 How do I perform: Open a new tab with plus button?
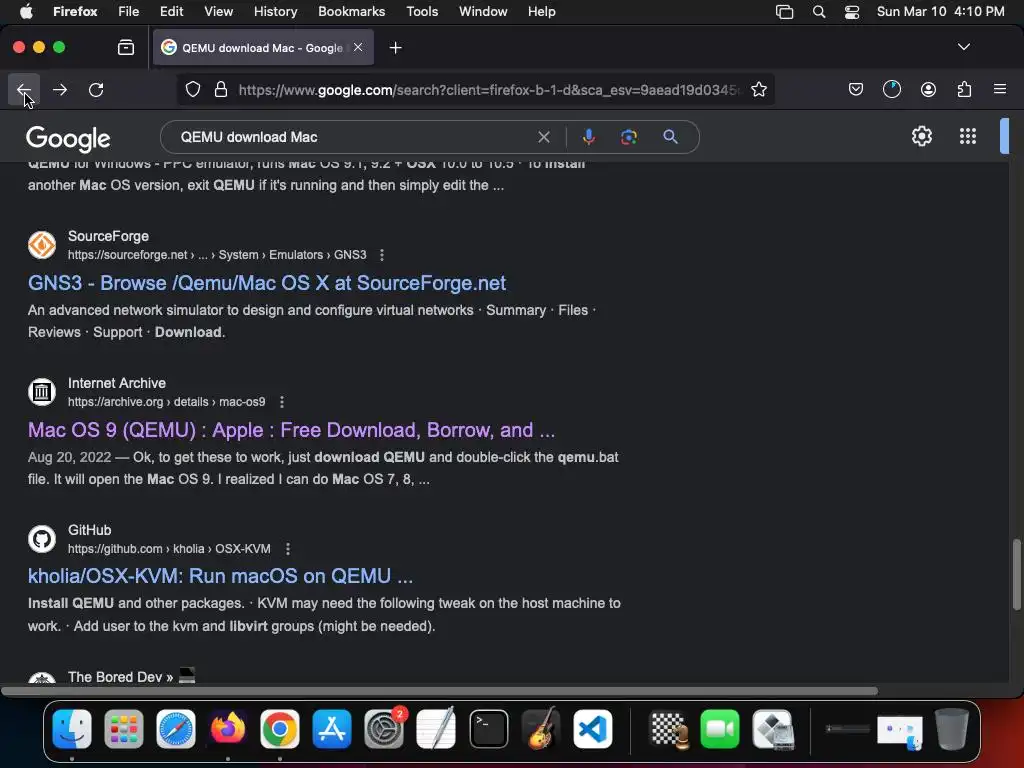coord(395,48)
